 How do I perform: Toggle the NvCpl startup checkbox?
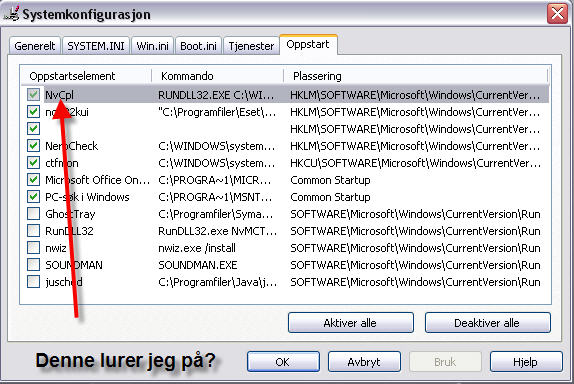(33, 95)
